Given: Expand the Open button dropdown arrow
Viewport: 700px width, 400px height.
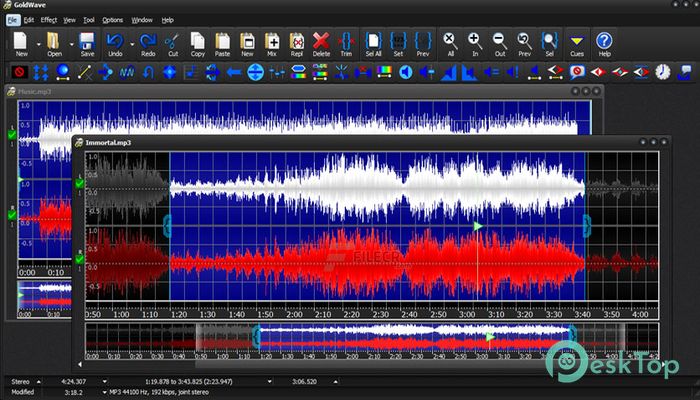Looking at the screenshot, I should coord(71,44).
